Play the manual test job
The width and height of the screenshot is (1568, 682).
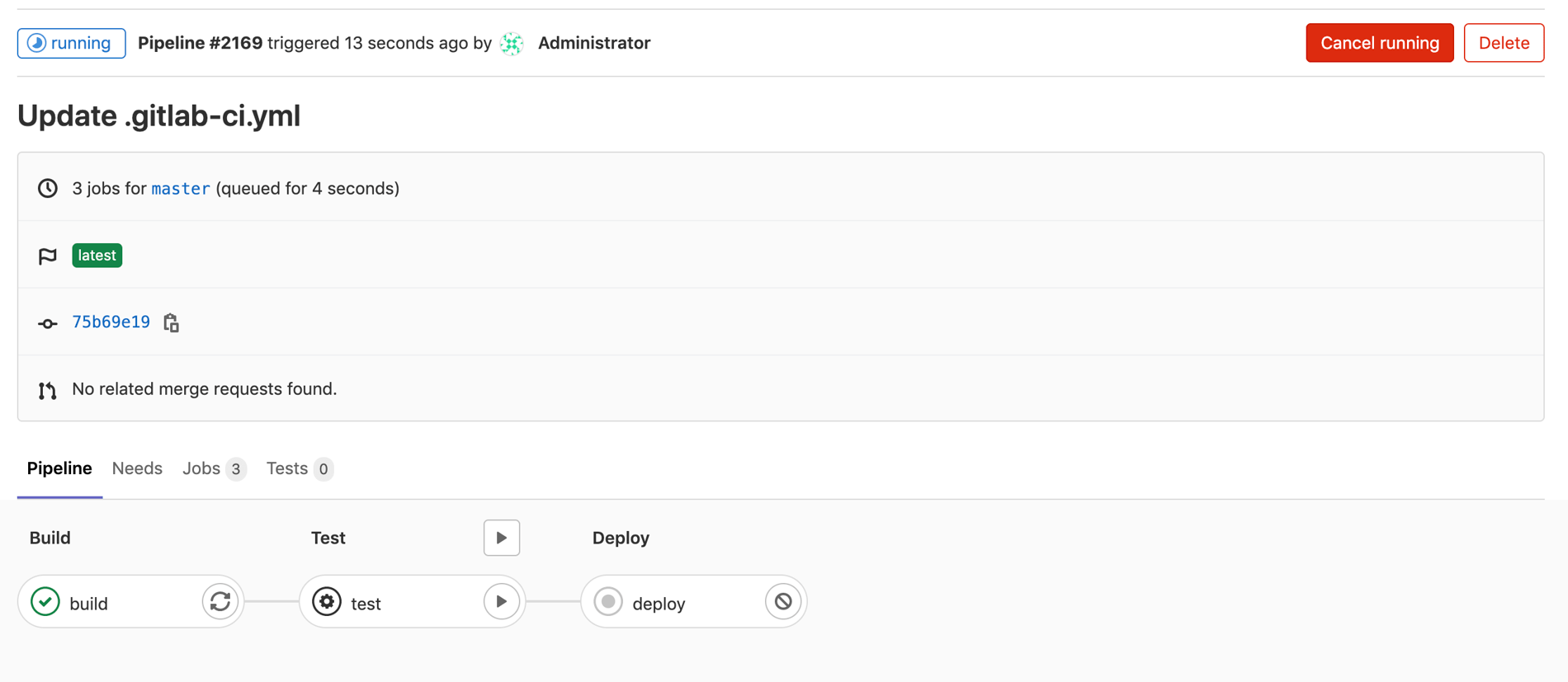(501, 602)
